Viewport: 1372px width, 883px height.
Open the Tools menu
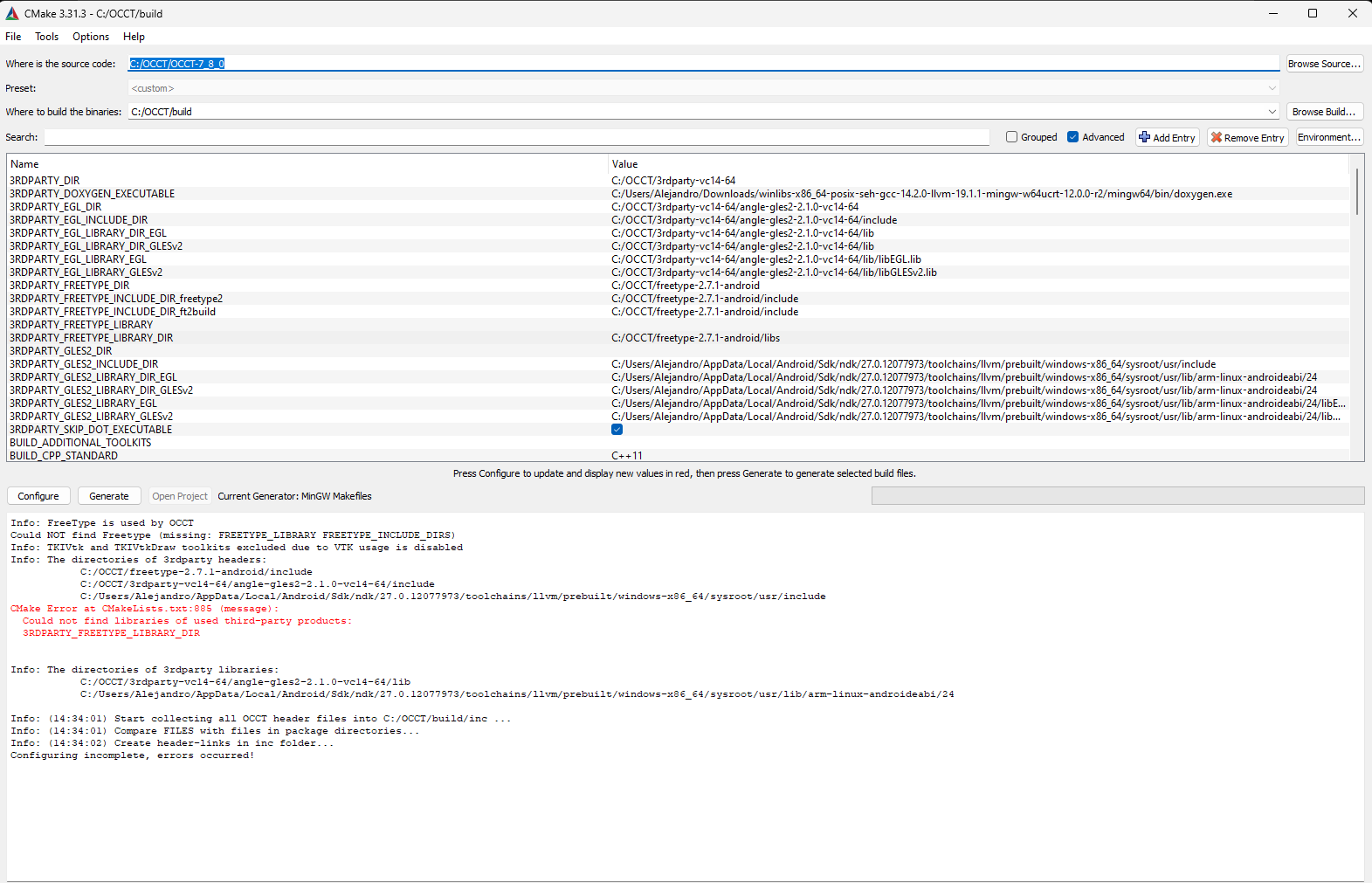46,37
